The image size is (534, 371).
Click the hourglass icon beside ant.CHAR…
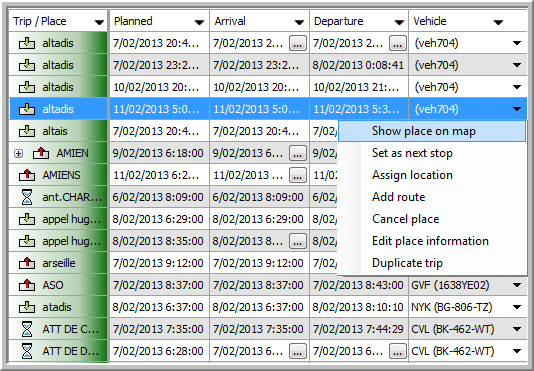(x=27, y=197)
